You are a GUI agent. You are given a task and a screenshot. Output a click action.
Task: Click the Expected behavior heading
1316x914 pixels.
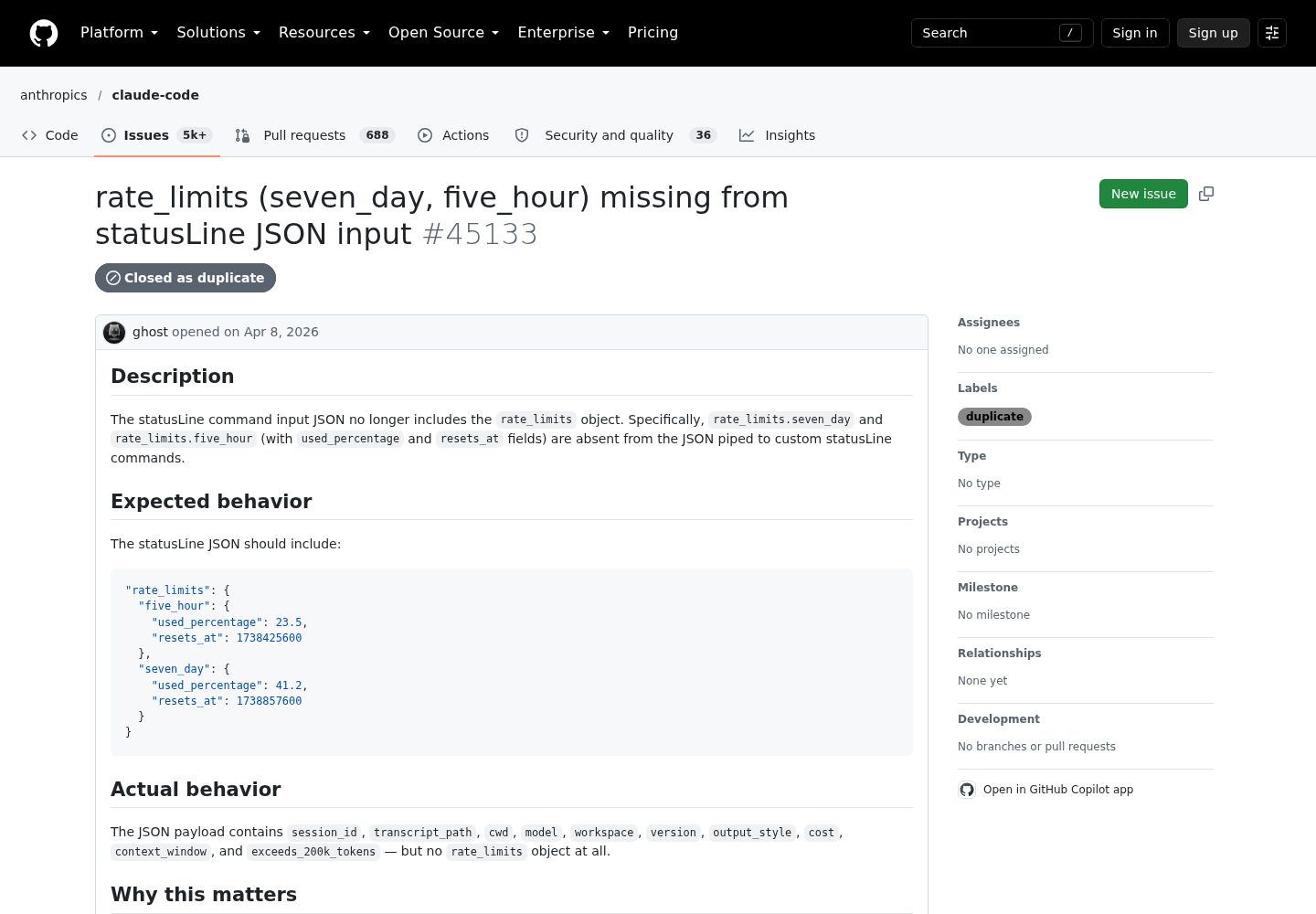(x=211, y=502)
